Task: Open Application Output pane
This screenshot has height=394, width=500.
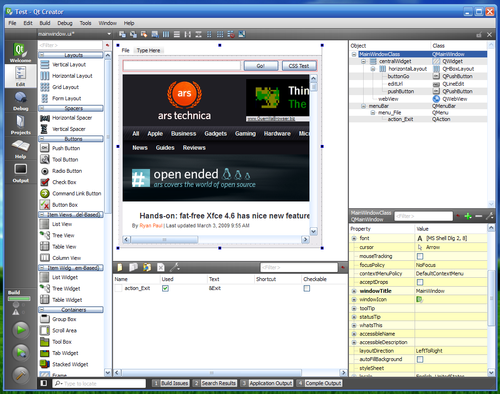Action: pos(267,383)
